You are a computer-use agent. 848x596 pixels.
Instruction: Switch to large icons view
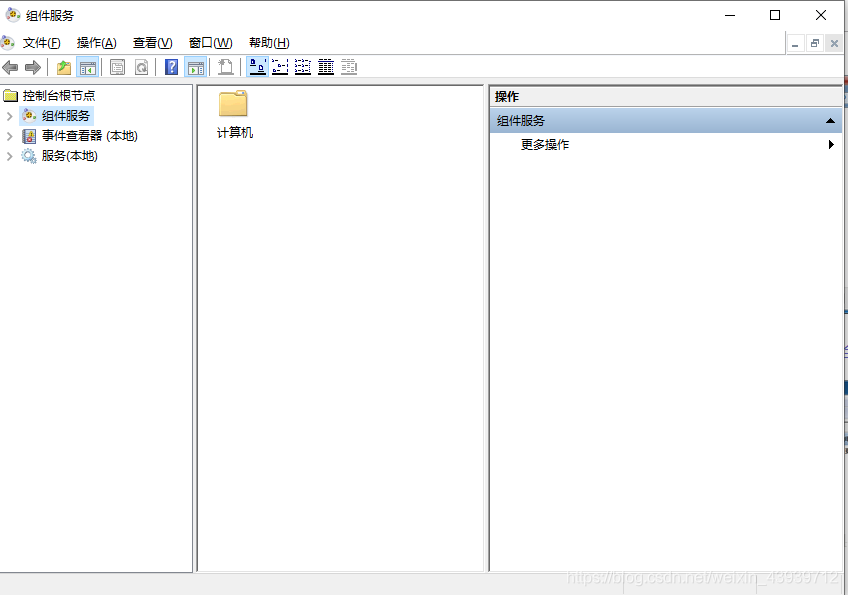[257, 68]
